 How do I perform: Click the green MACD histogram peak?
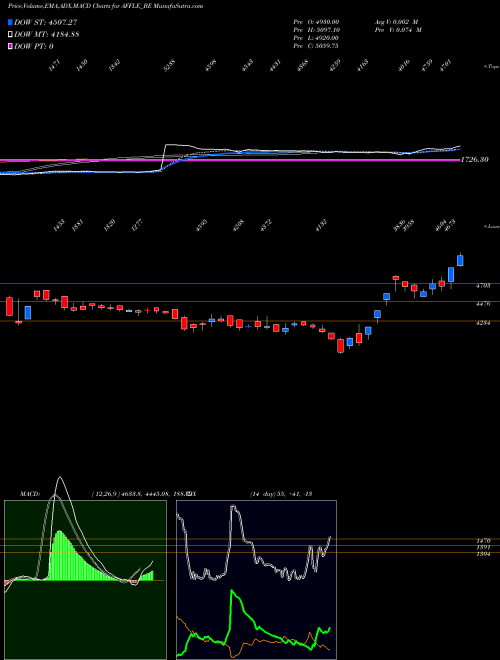tap(58, 556)
